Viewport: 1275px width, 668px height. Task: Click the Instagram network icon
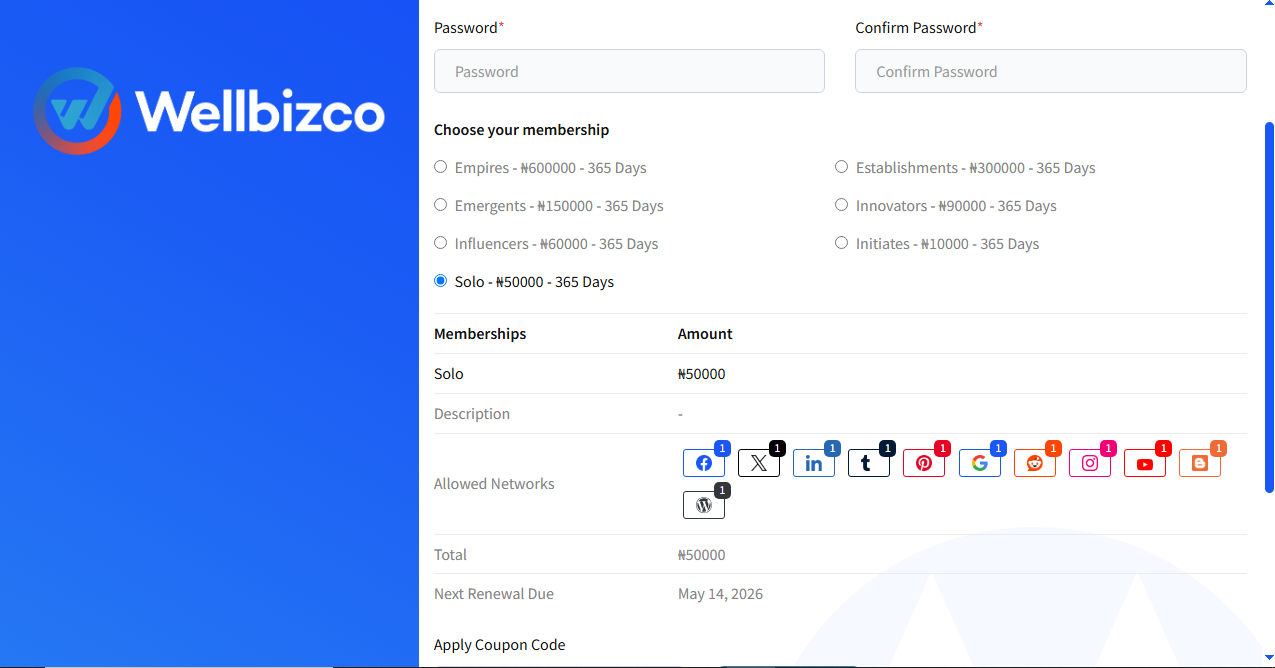pos(1090,463)
